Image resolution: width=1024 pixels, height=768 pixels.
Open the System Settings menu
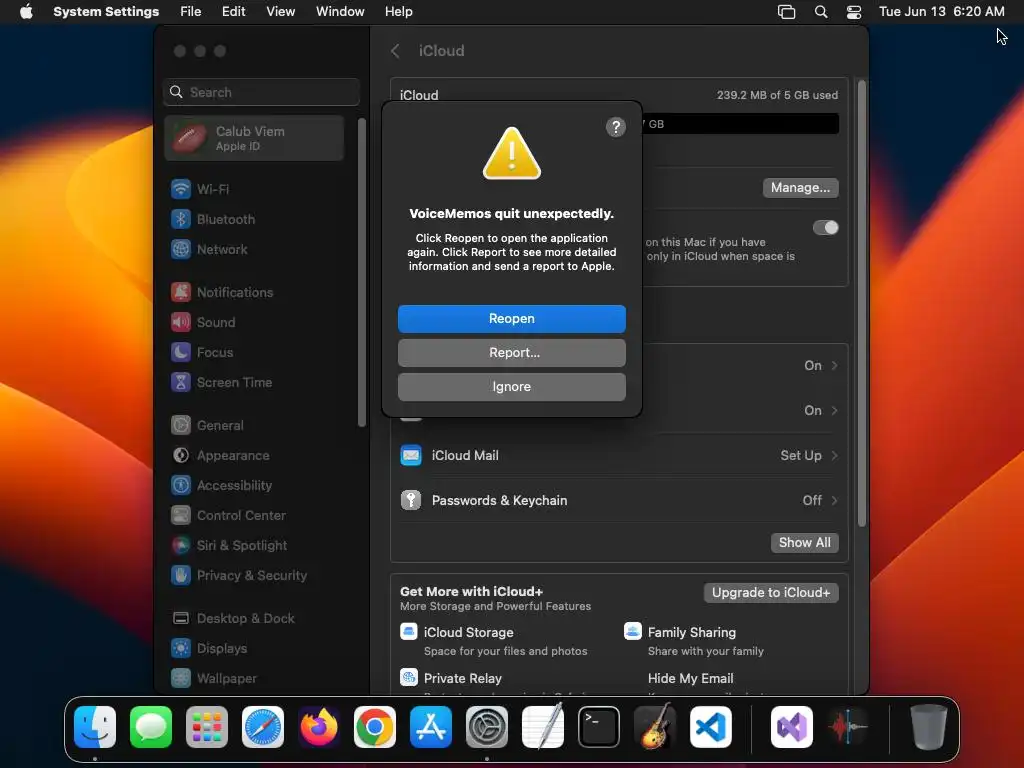(x=106, y=12)
